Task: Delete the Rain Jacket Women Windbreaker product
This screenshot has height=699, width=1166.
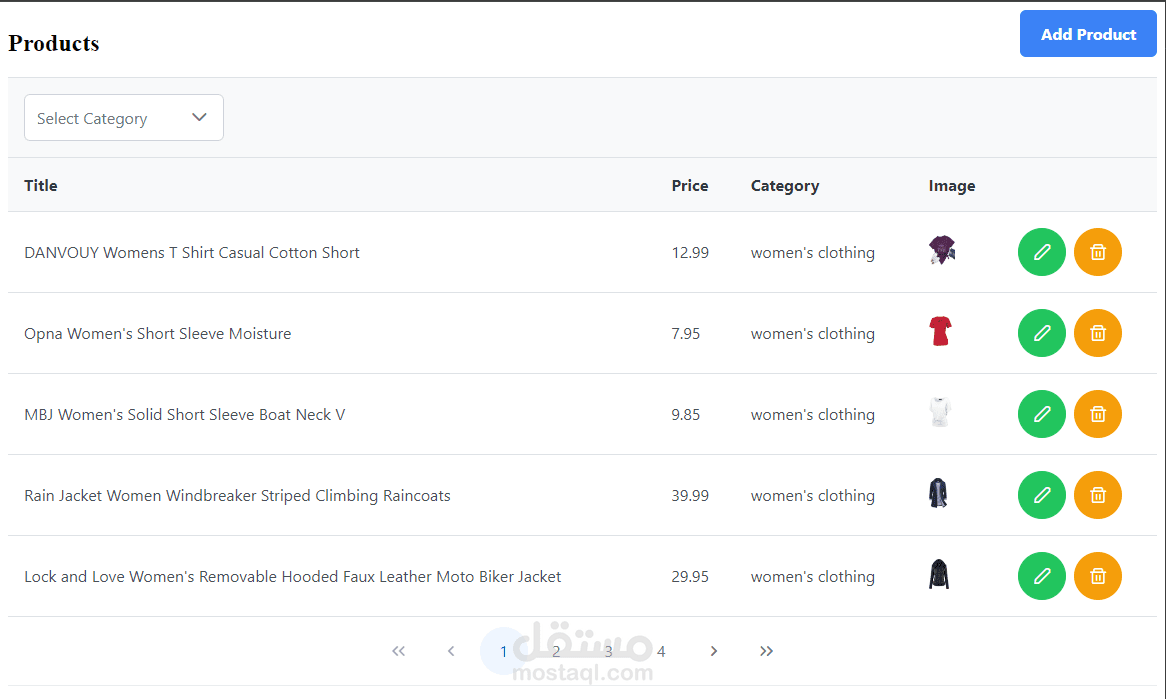Action: 1098,495
